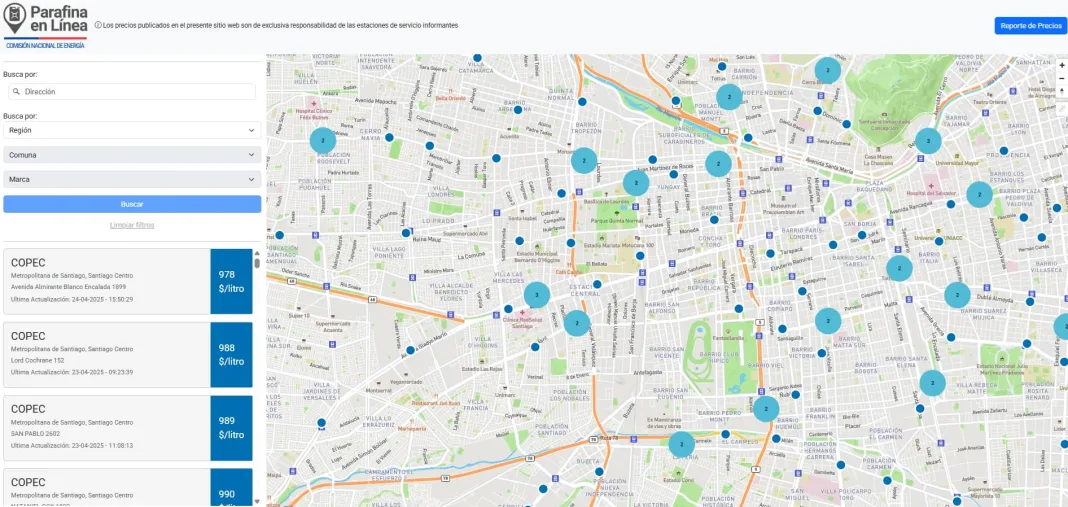Click the 989 $/litro price box
The height and width of the screenshot is (507, 1068).
pos(232,428)
